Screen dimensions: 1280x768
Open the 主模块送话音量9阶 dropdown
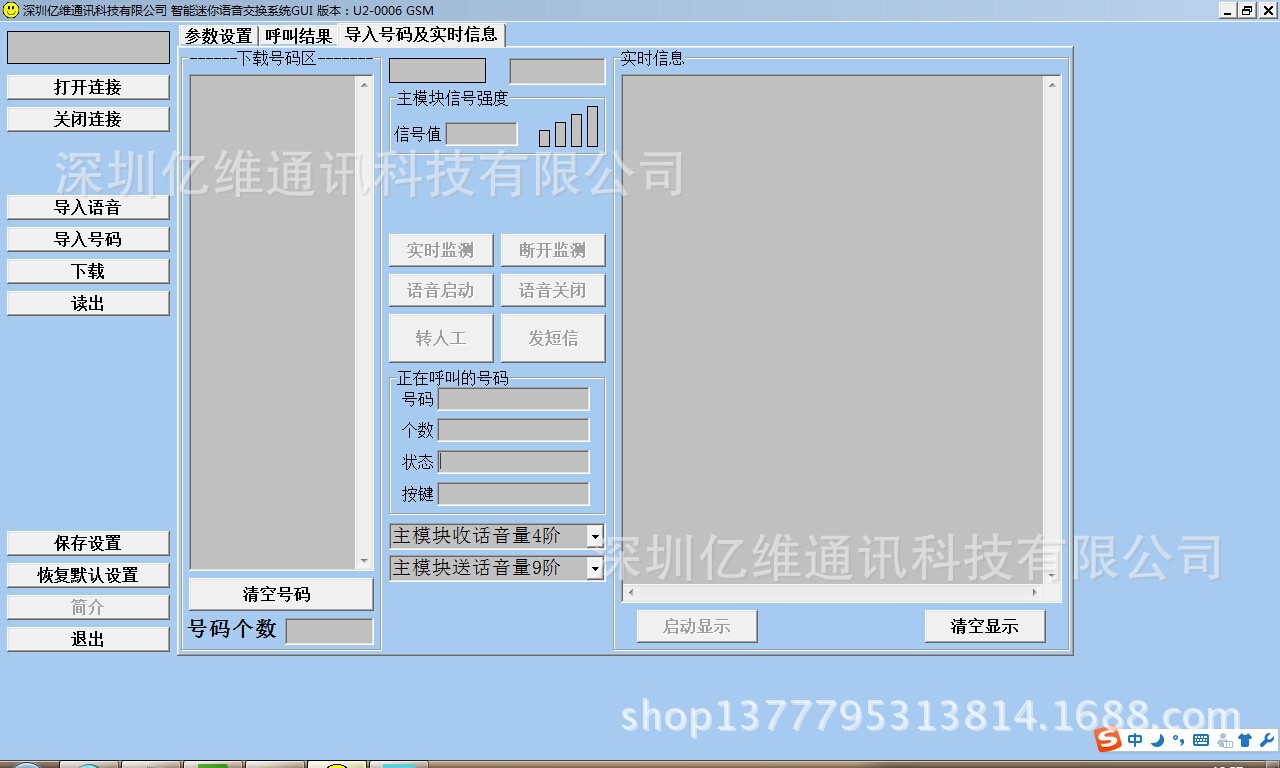tap(595, 568)
